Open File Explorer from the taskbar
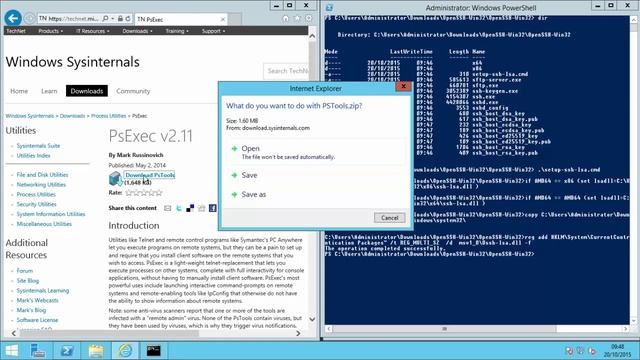Image resolution: width=640 pixels, height=360 pixels. click(x=96, y=351)
